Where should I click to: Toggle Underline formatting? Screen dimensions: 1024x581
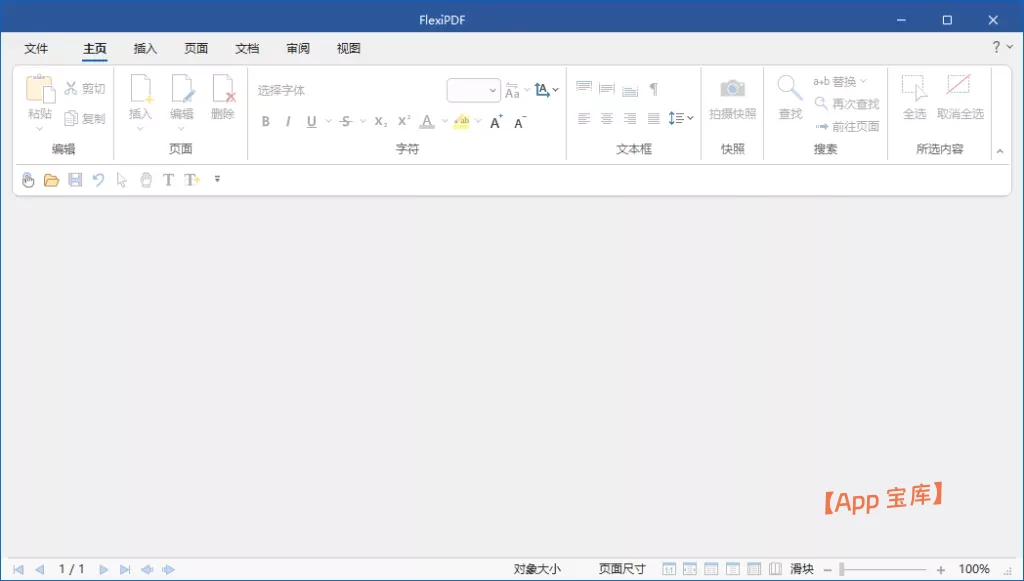tap(312, 121)
